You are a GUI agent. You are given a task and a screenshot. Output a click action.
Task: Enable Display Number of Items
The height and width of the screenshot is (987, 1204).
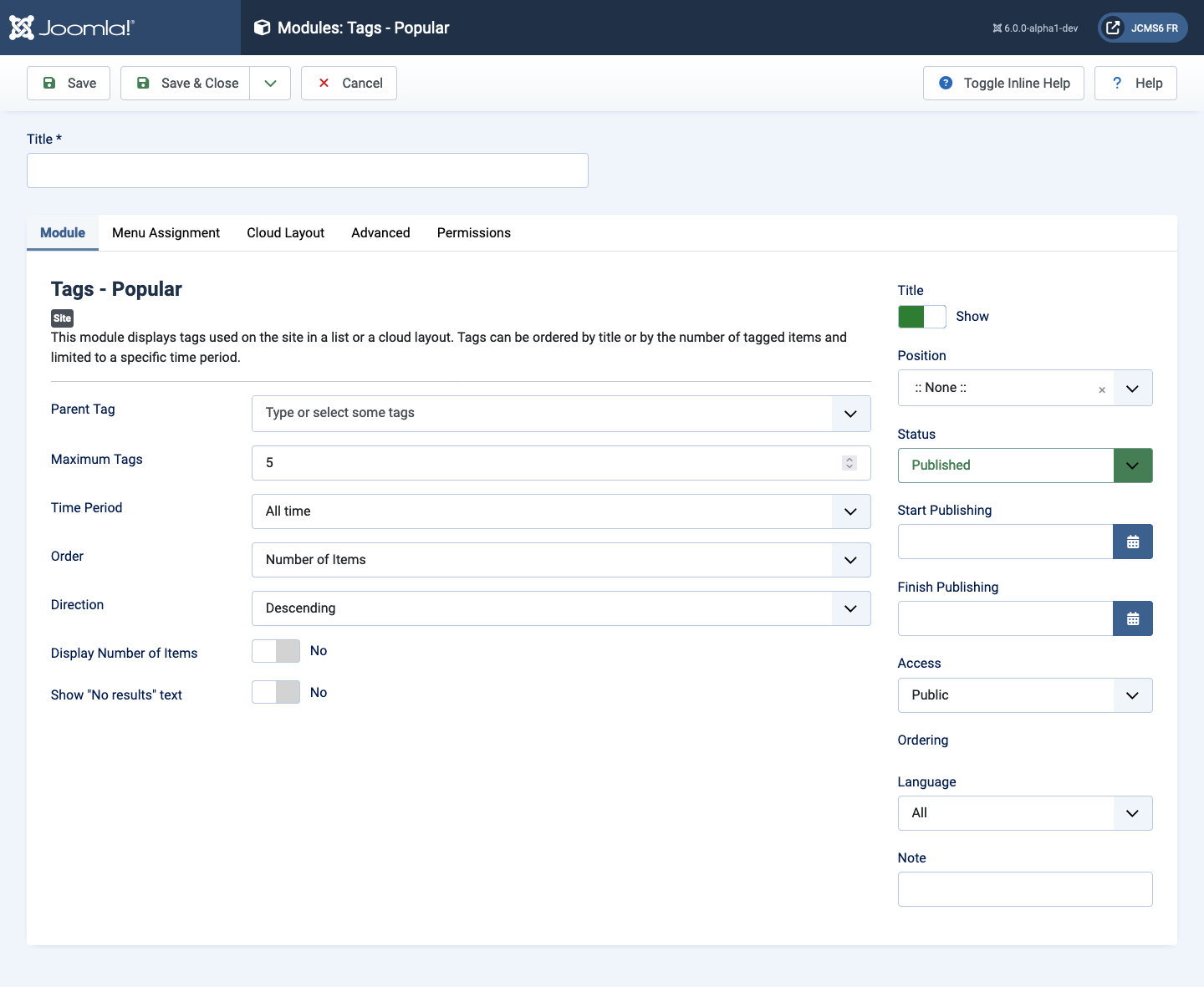point(275,651)
